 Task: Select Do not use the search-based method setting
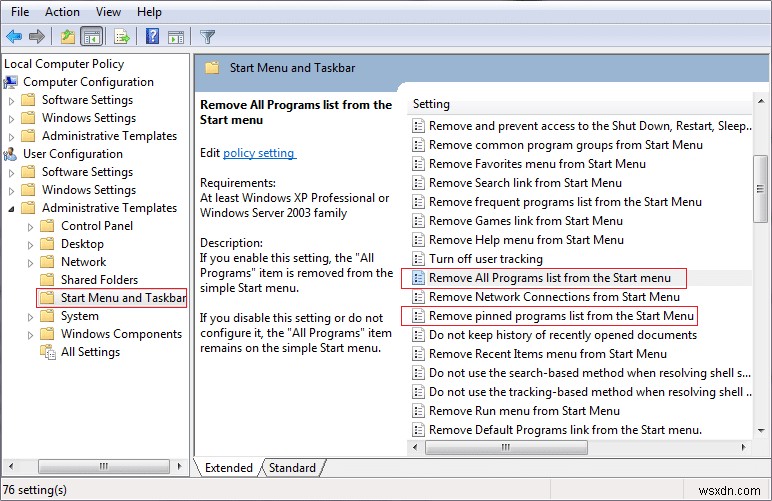(590, 373)
